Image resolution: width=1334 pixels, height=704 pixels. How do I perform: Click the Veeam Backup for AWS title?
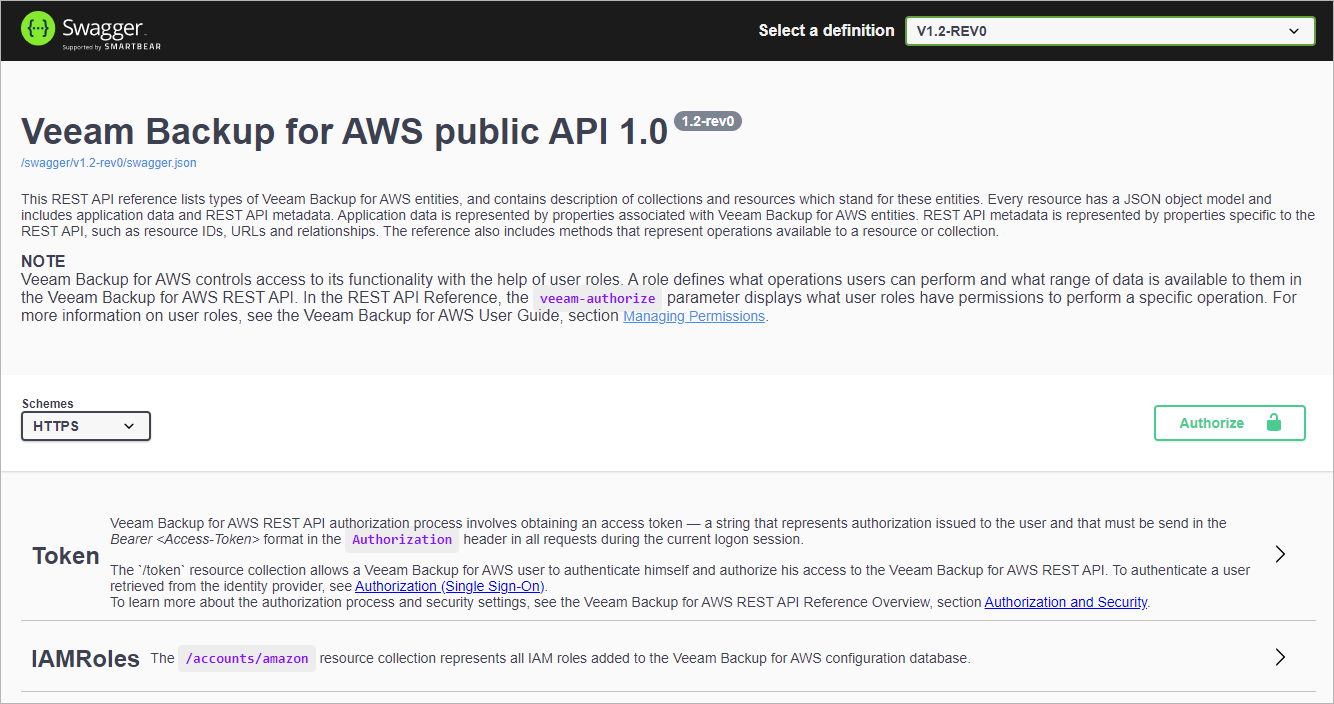pyautogui.click(x=344, y=131)
